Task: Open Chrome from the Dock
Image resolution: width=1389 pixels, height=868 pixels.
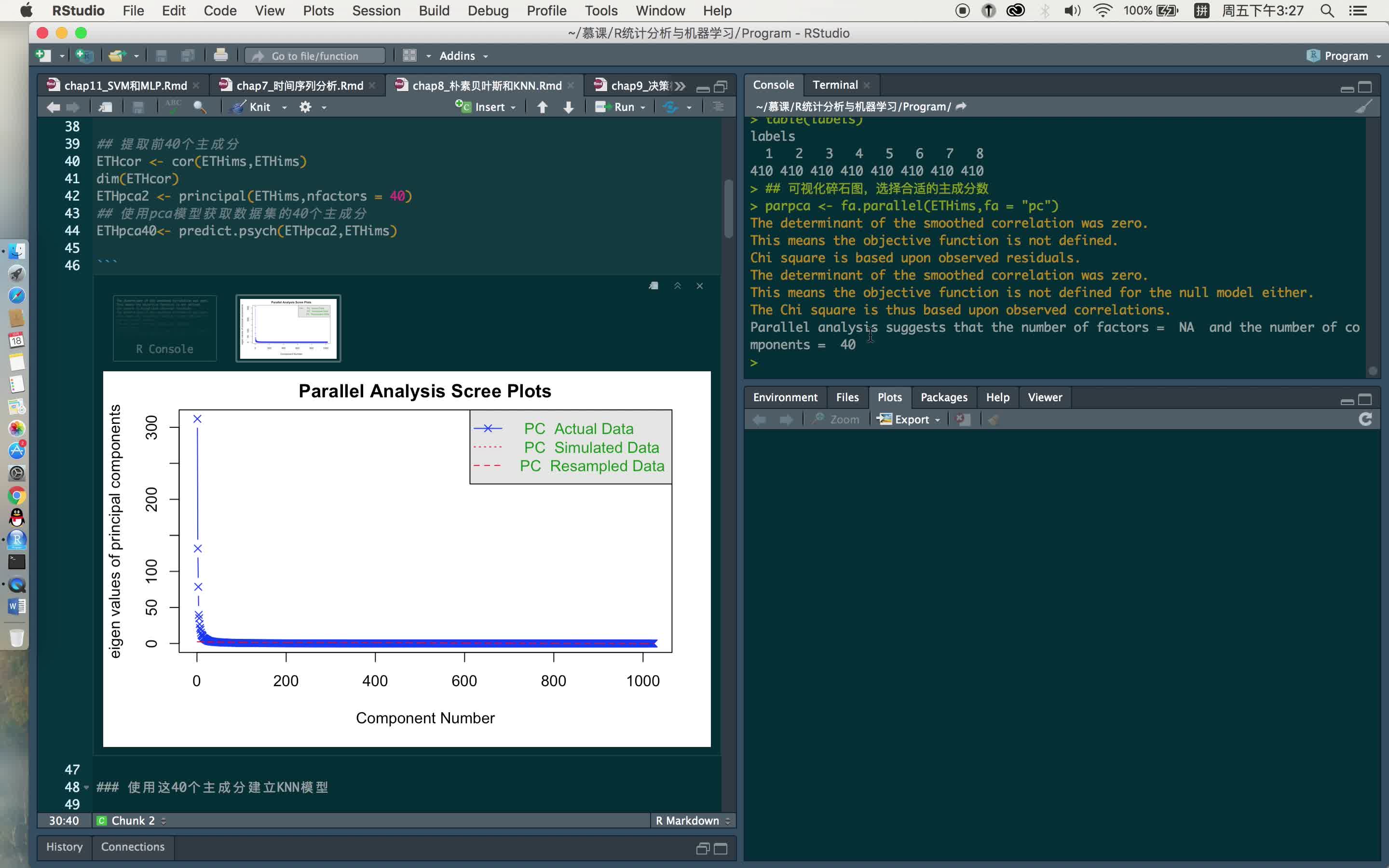Action: coord(17,495)
